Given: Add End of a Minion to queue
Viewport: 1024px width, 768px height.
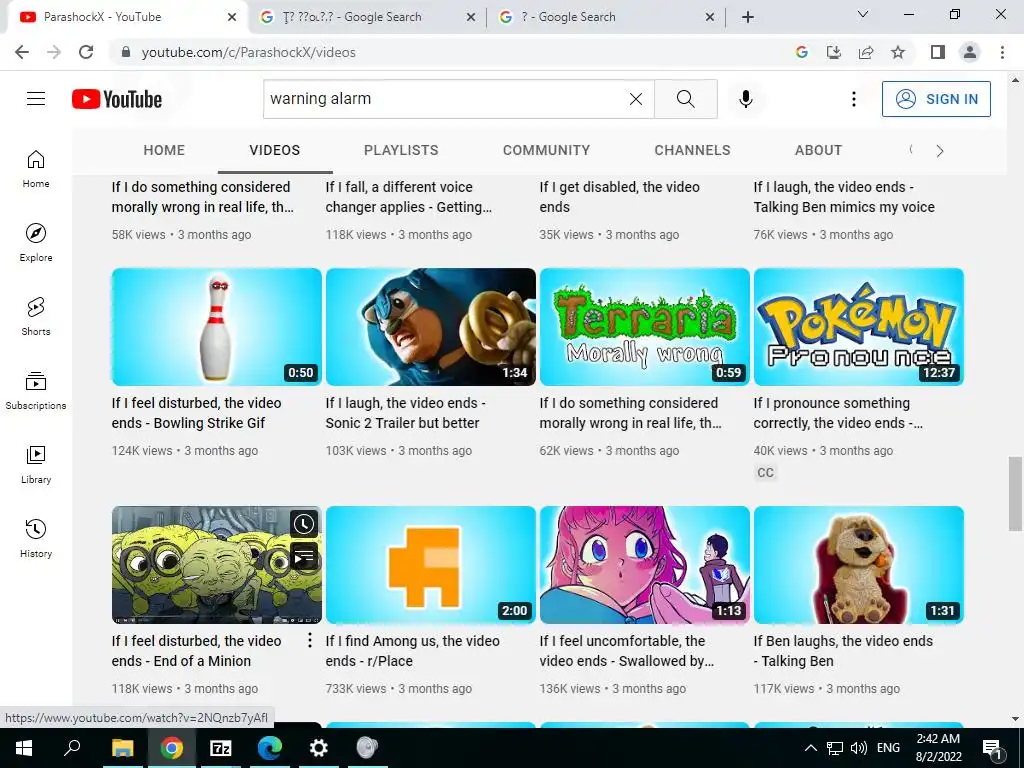Looking at the screenshot, I should 304,557.
